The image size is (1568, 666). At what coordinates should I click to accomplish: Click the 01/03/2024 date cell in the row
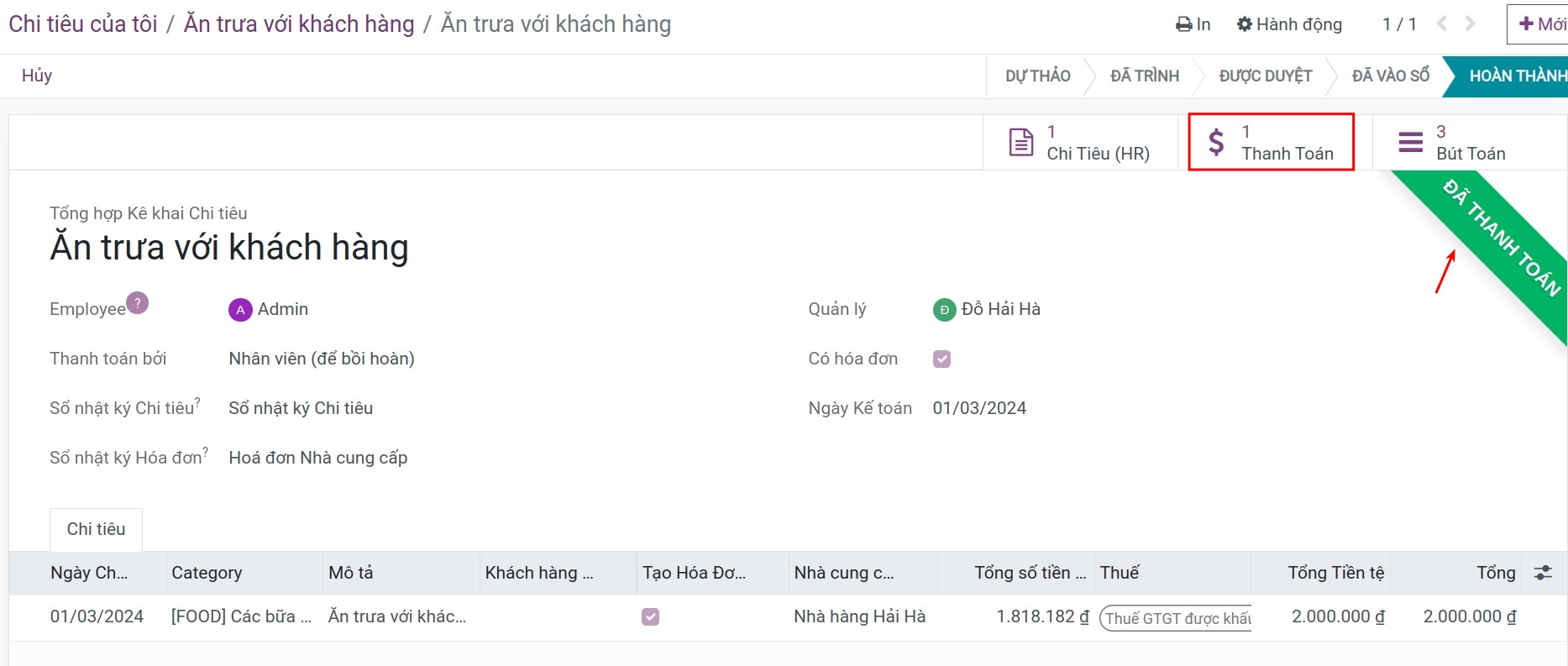(x=97, y=616)
